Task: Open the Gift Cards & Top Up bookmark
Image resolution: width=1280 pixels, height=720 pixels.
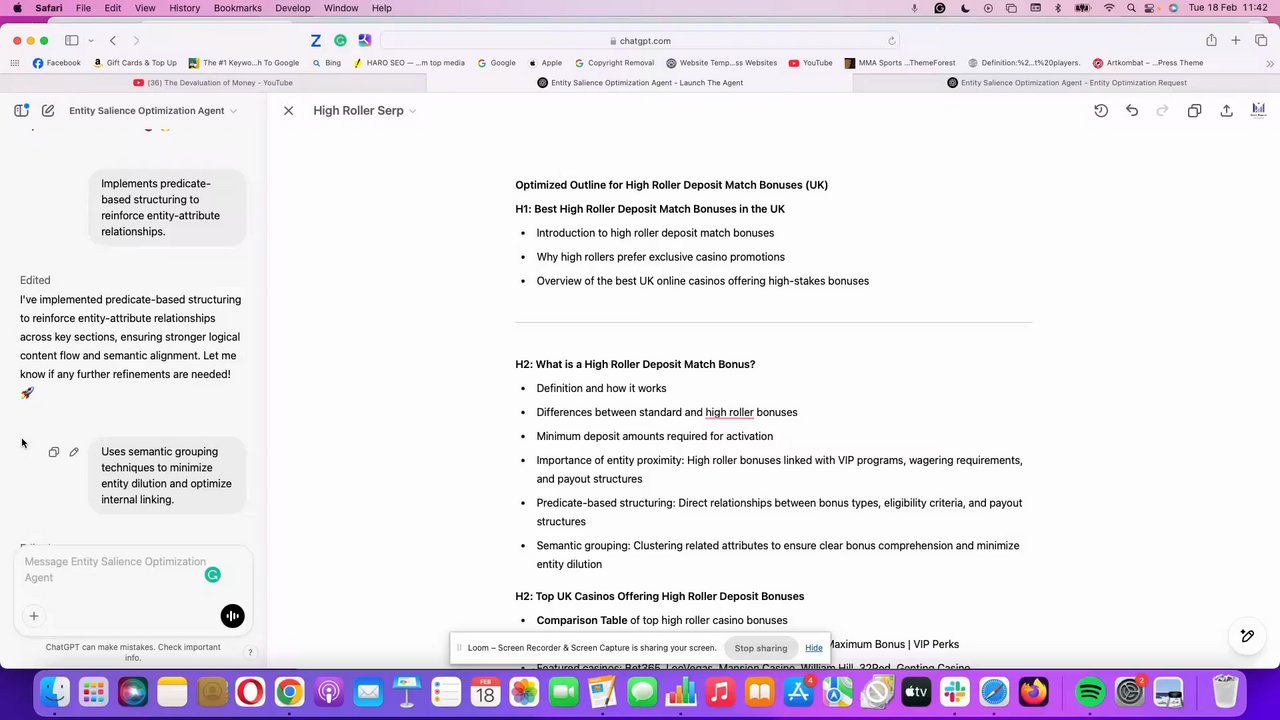Action: coord(134,63)
